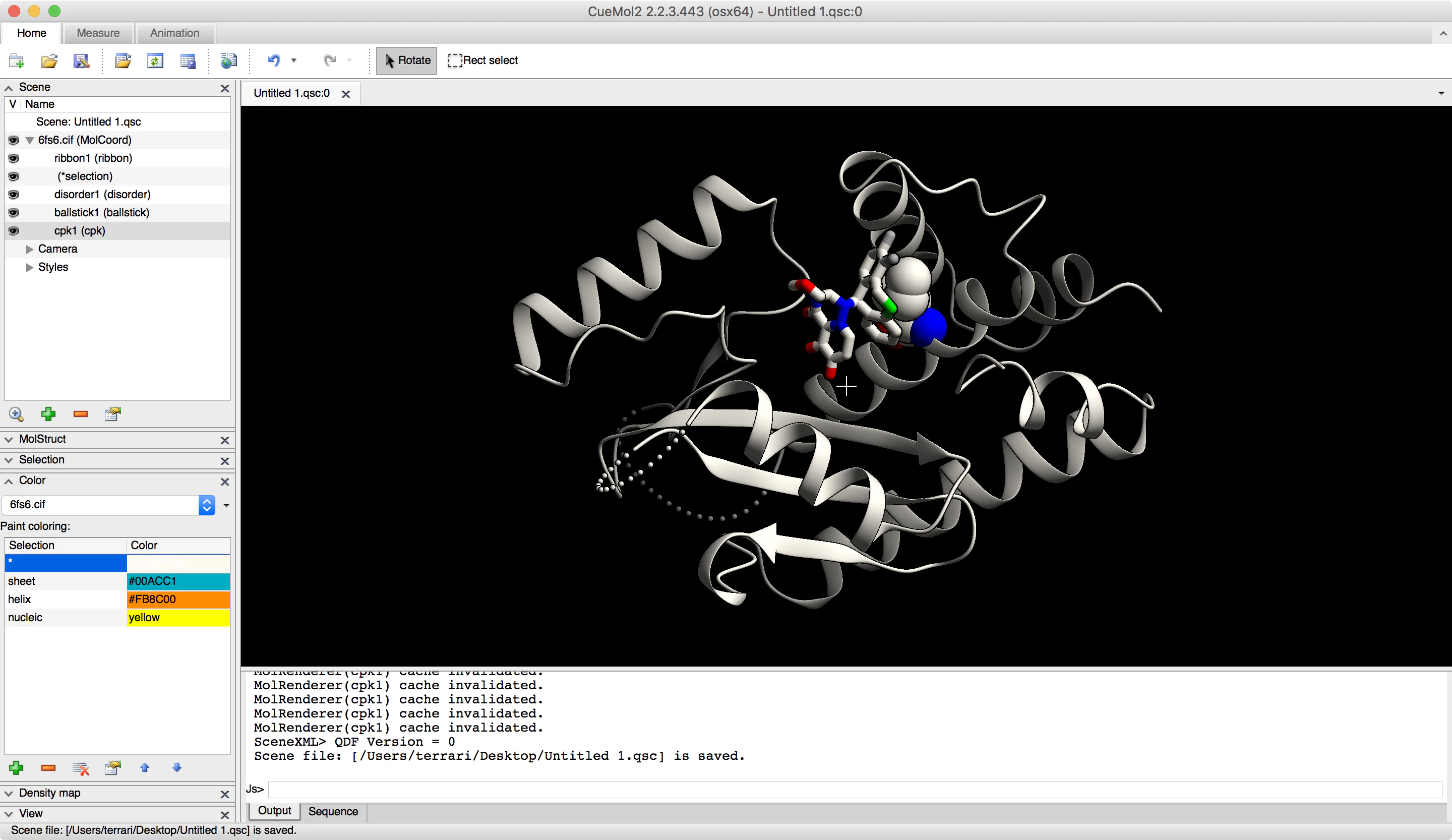Expand the MolStruct panel
This screenshot has width=1452, height=840.
click(x=9, y=439)
